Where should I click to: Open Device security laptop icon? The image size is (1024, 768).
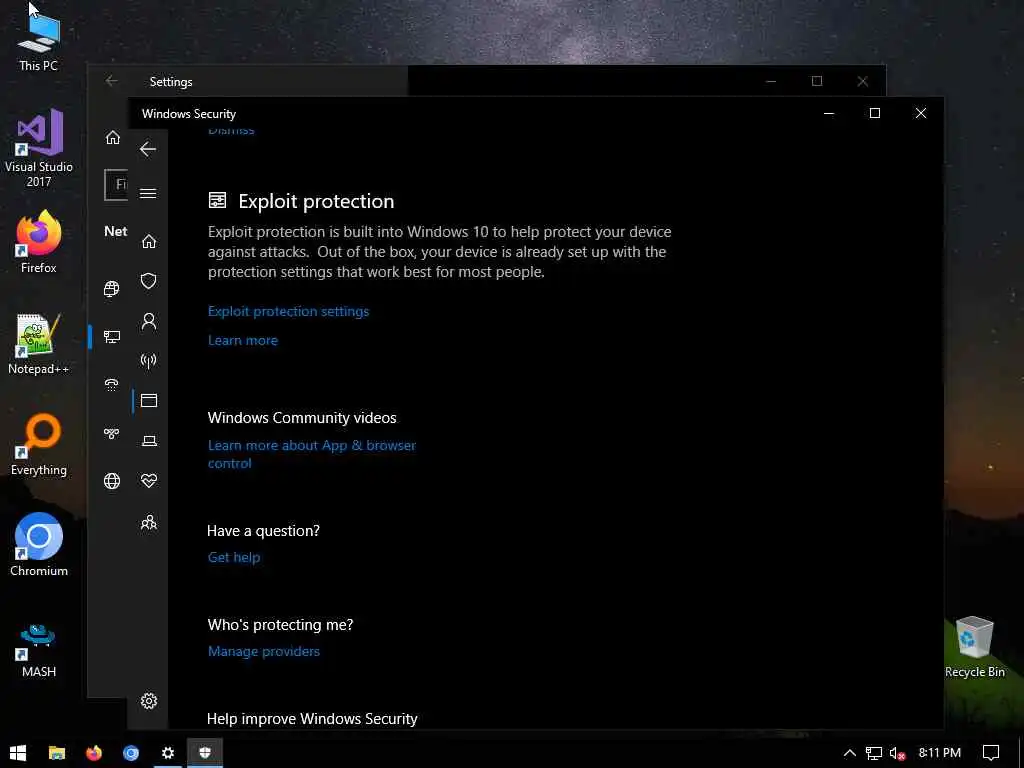tap(149, 441)
